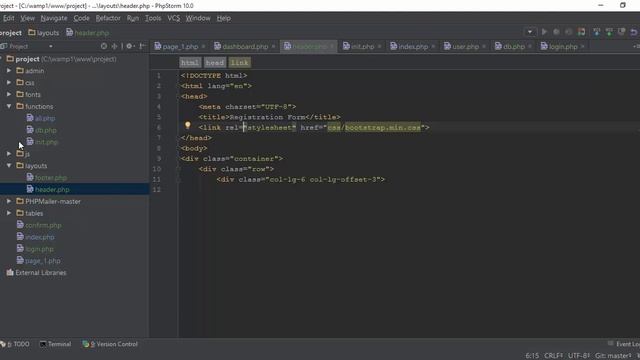Click the lightbulb intention icon on line 6

(x=187, y=126)
